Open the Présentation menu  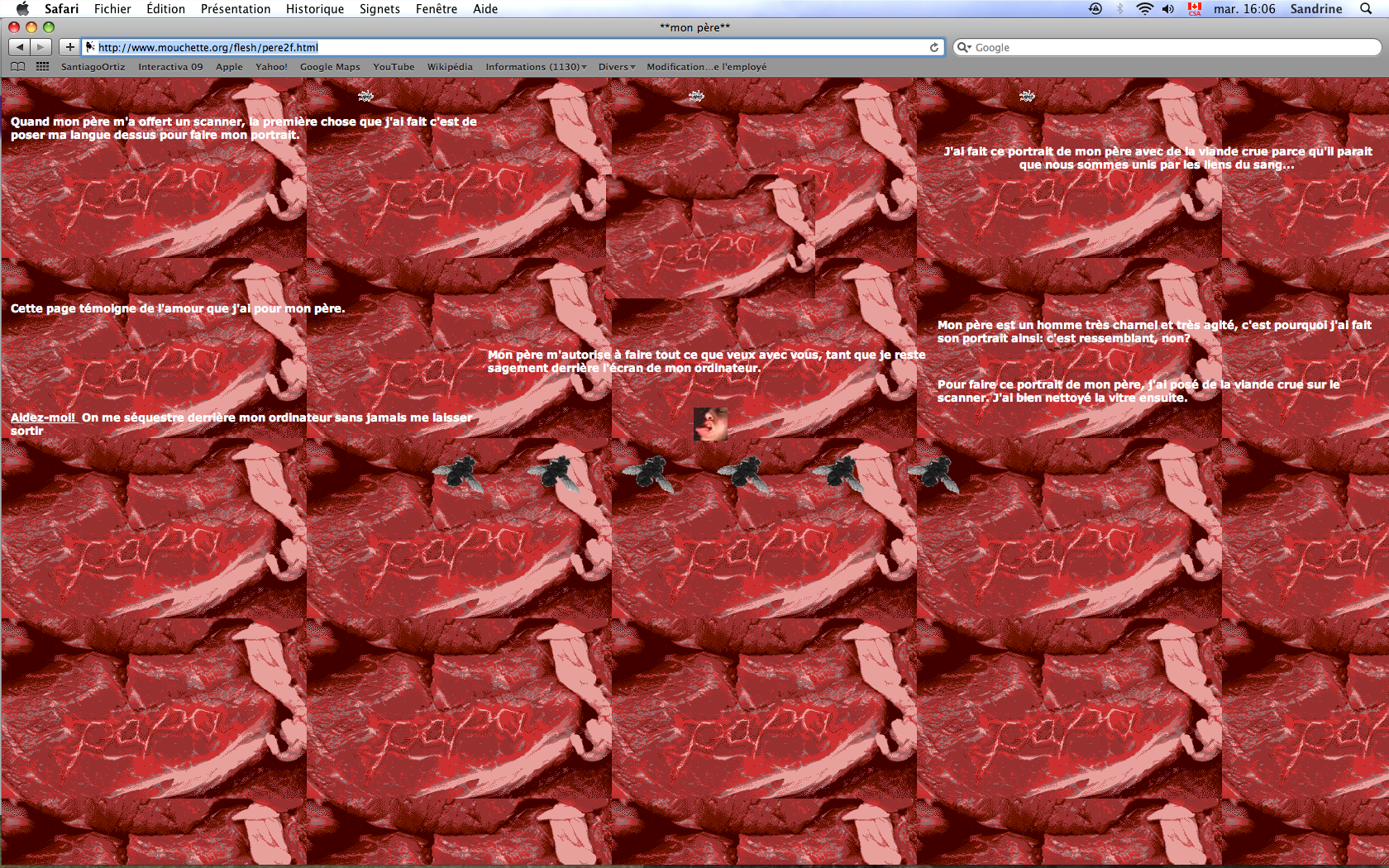(236, 8)
